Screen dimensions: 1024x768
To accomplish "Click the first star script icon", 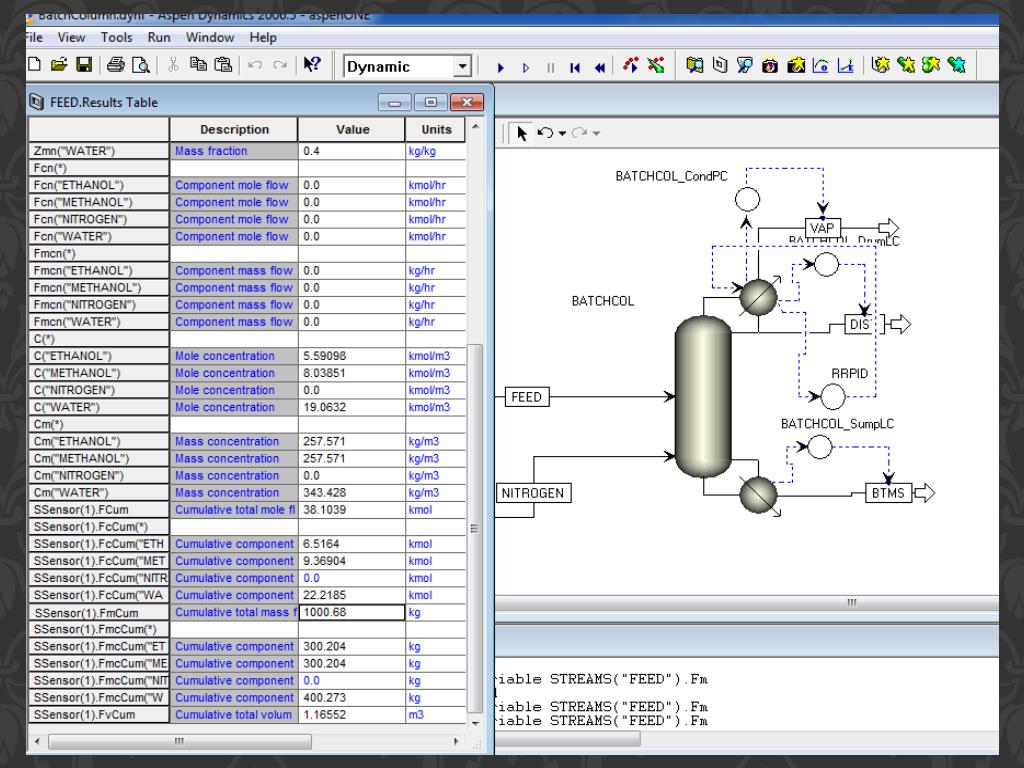I will tap(880, 64).
